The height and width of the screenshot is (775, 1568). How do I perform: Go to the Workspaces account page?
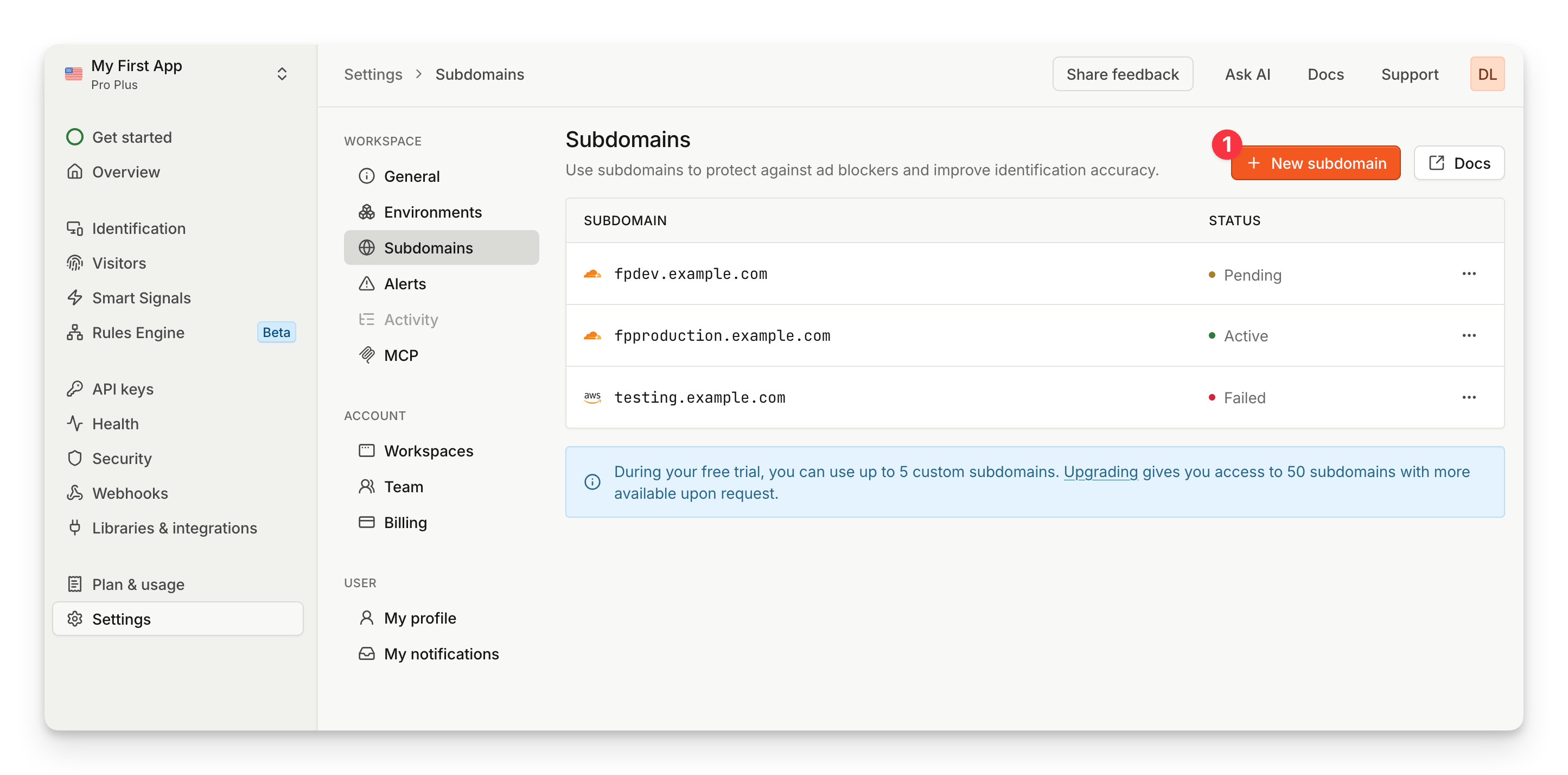pyautogui.click(x=441, y=450)
